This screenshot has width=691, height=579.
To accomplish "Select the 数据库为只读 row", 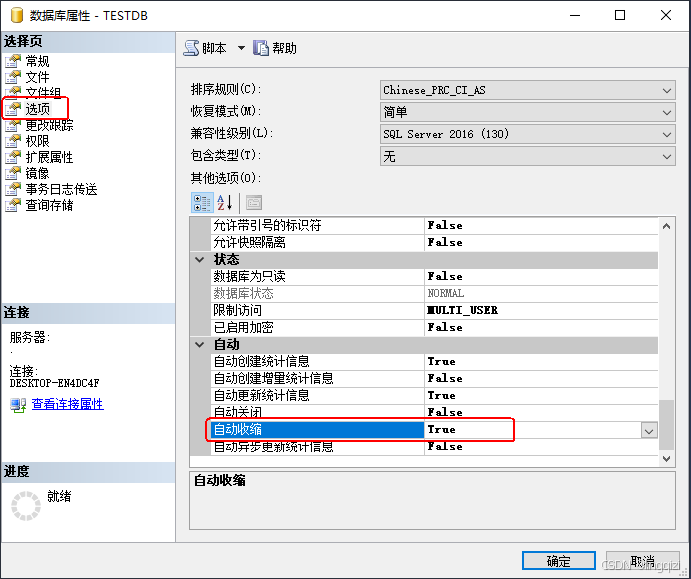I will pos(435,276).
